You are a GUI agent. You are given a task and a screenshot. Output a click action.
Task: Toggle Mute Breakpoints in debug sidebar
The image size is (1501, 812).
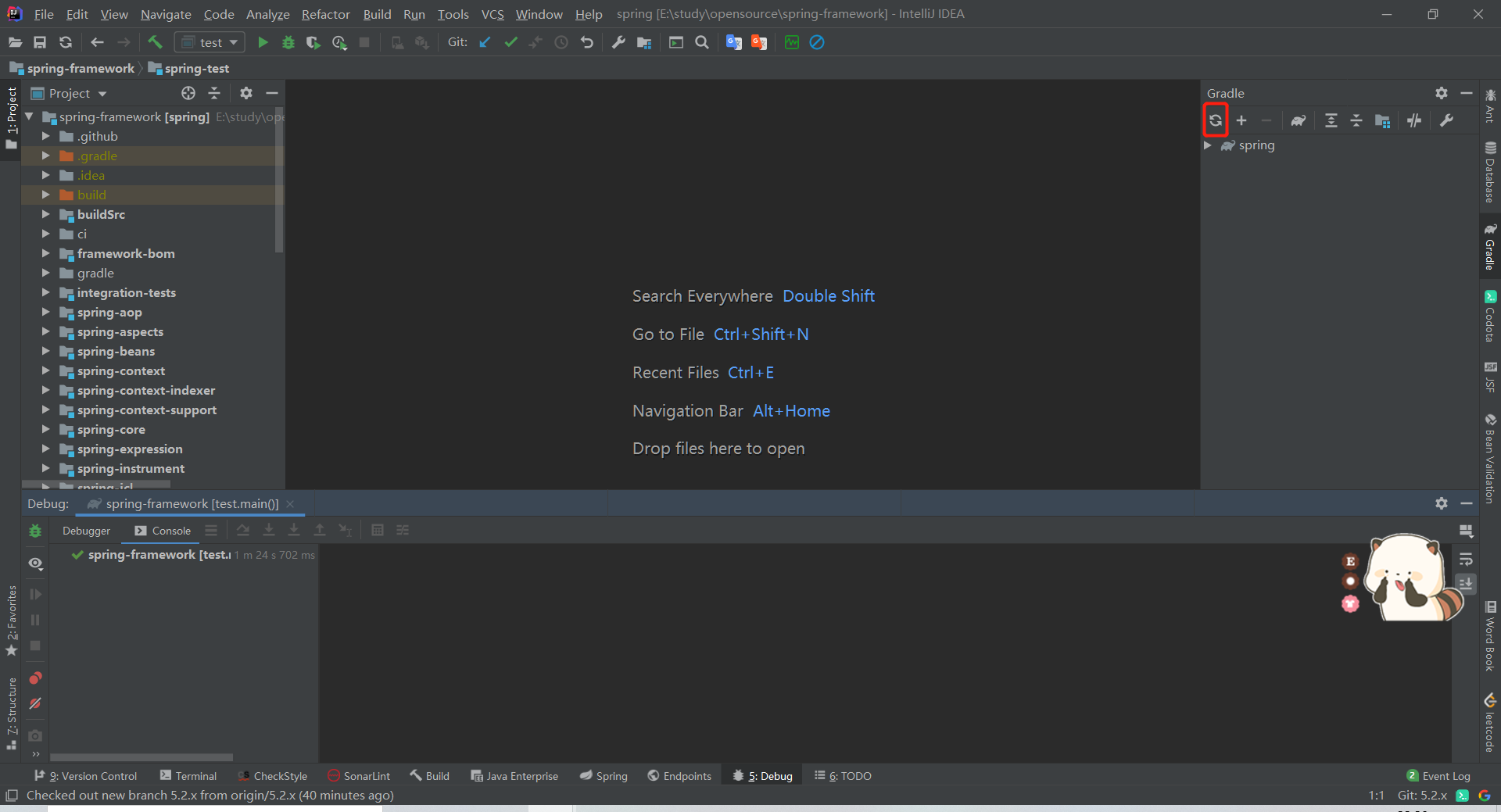click(35, 703)
